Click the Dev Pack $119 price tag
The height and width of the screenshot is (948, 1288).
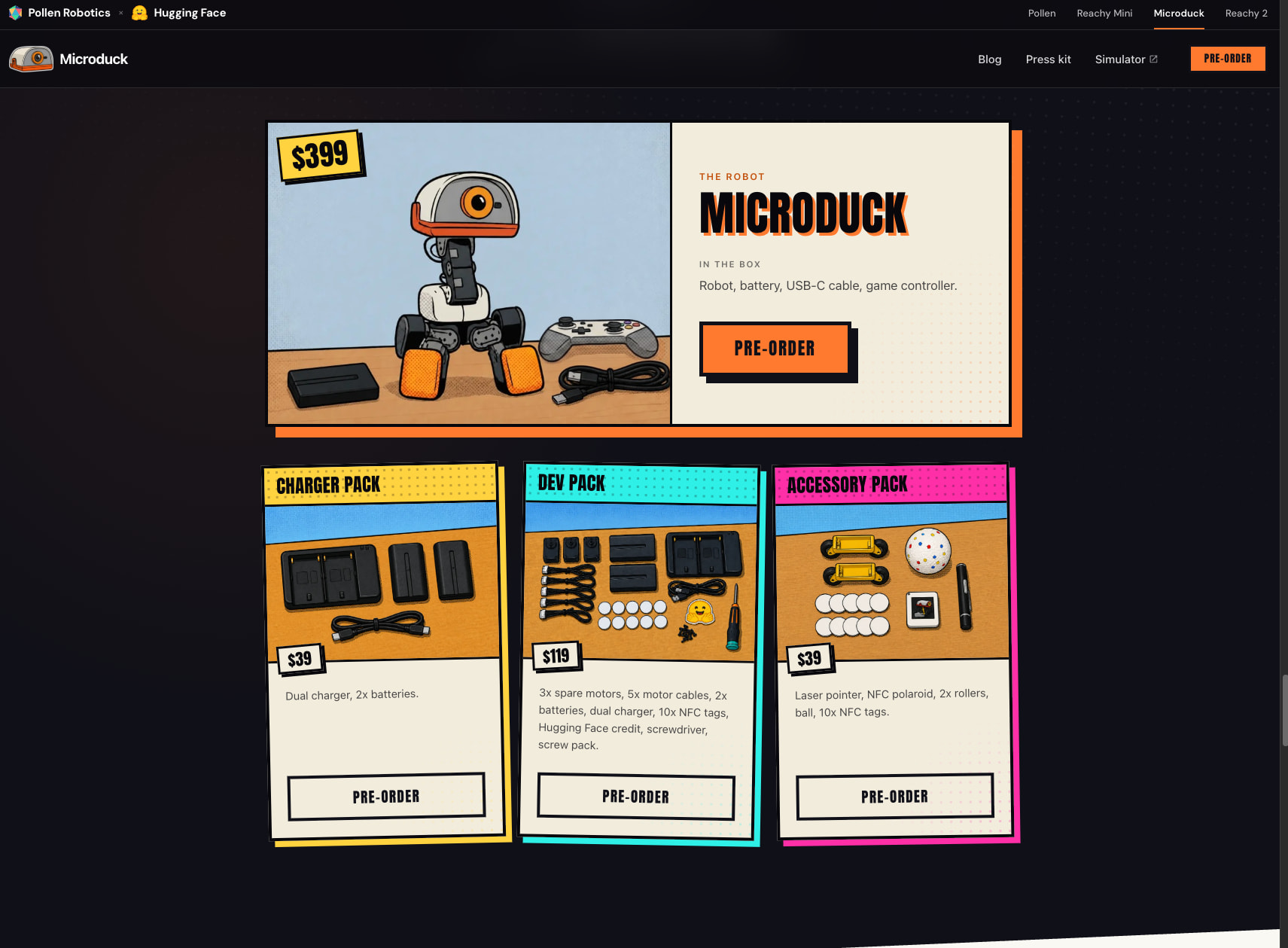(556, 656)
